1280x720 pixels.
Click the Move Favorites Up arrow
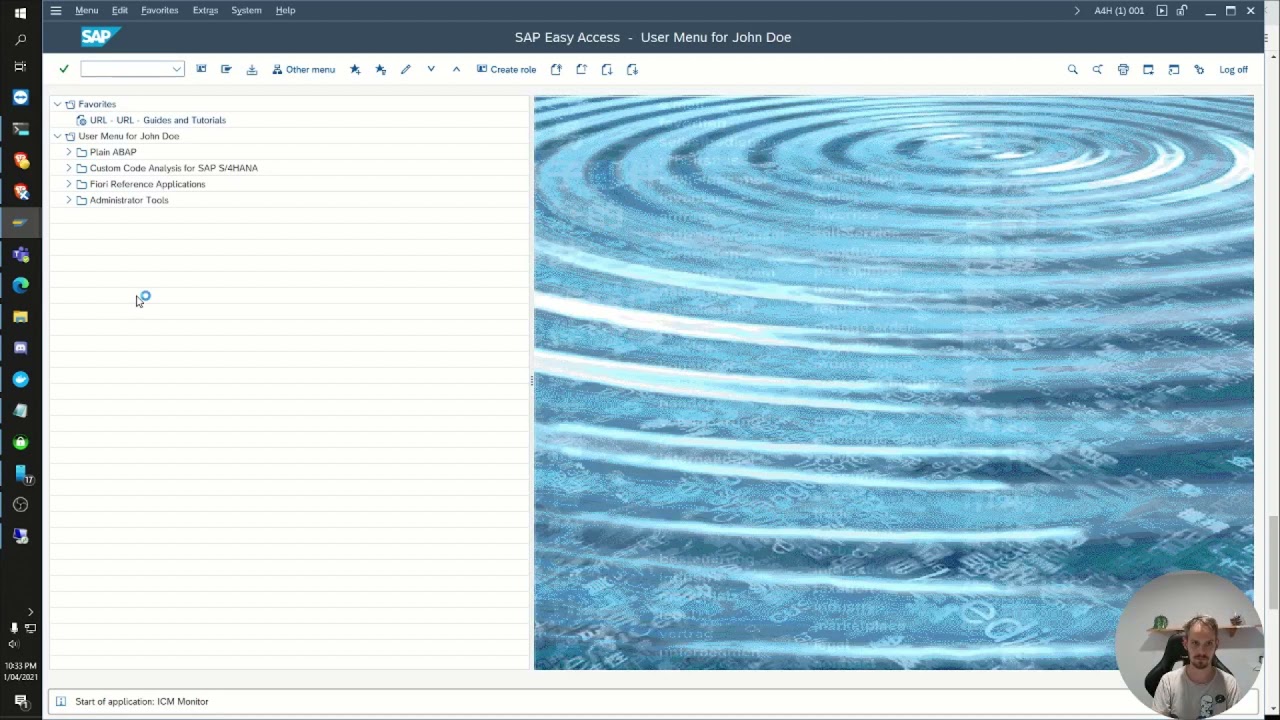456,69
